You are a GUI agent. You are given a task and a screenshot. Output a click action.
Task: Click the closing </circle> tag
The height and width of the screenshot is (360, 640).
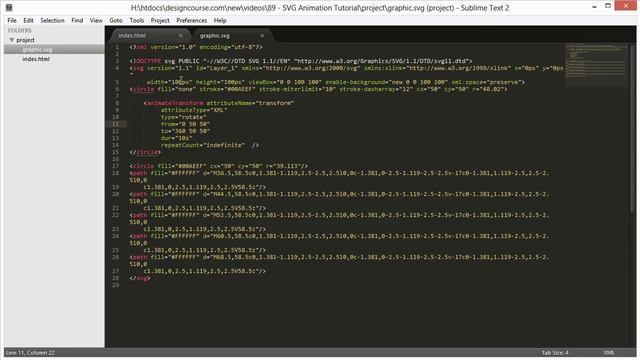point(145,152)
